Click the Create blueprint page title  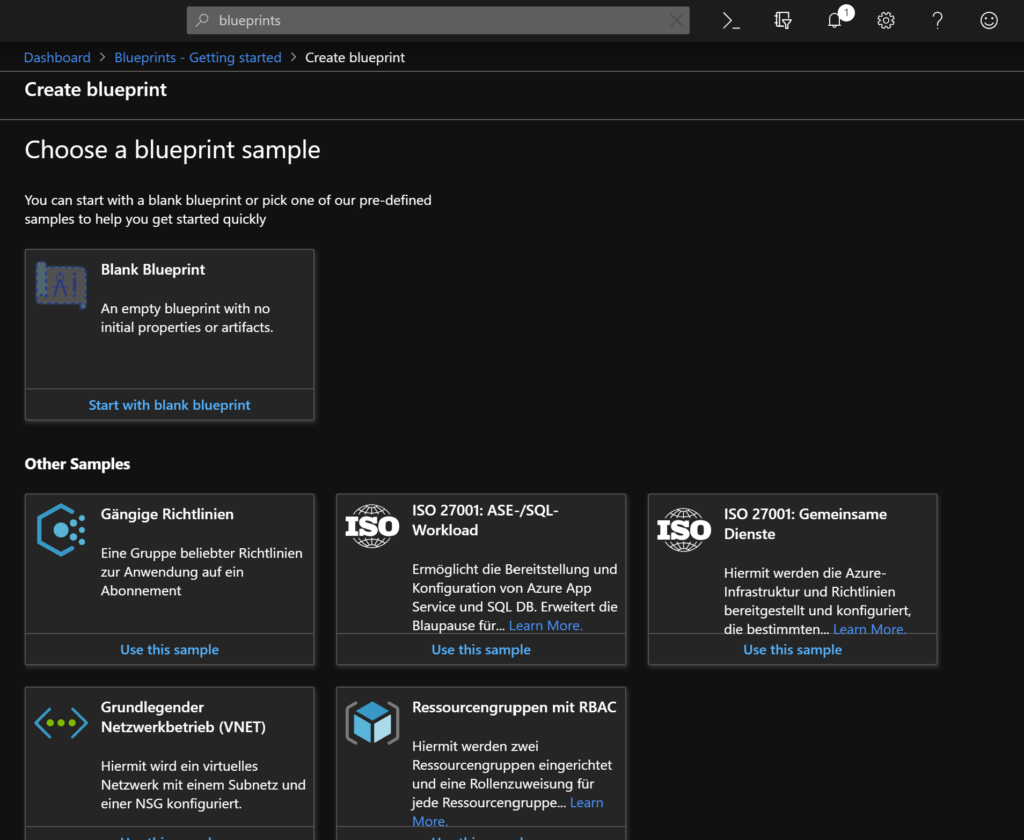[x=95, y=89]
